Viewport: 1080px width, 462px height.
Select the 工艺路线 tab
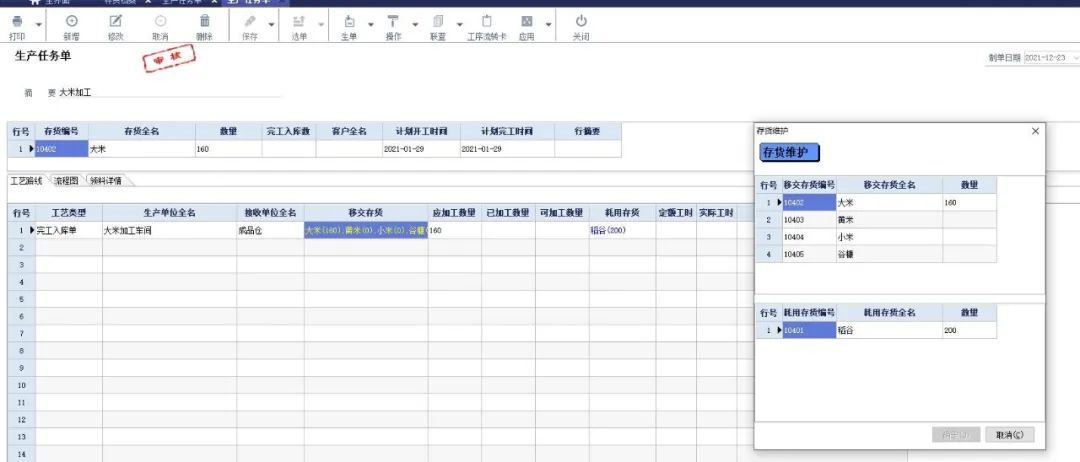[27, 181]
